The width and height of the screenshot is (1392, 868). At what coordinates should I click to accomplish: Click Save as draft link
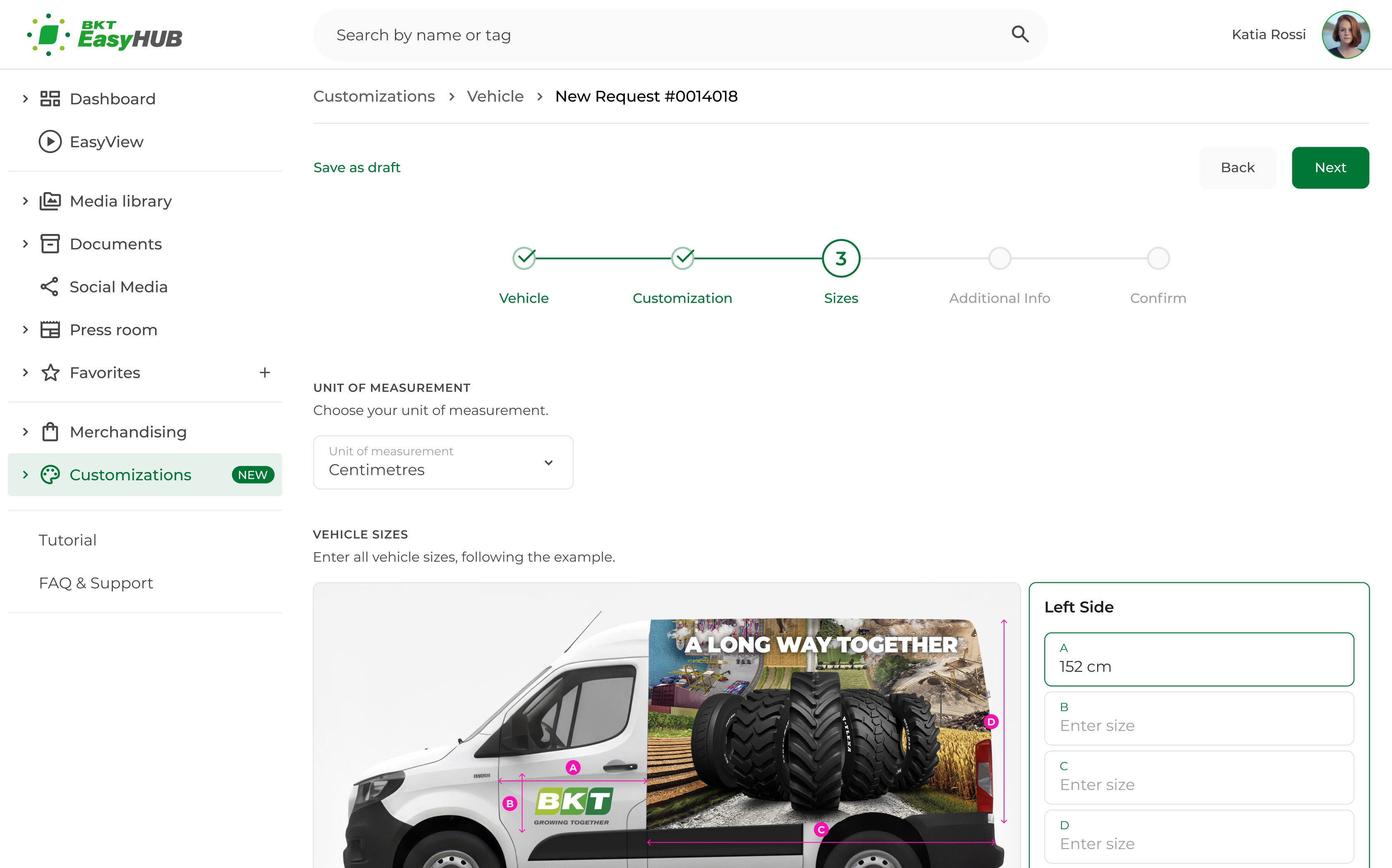356,168
